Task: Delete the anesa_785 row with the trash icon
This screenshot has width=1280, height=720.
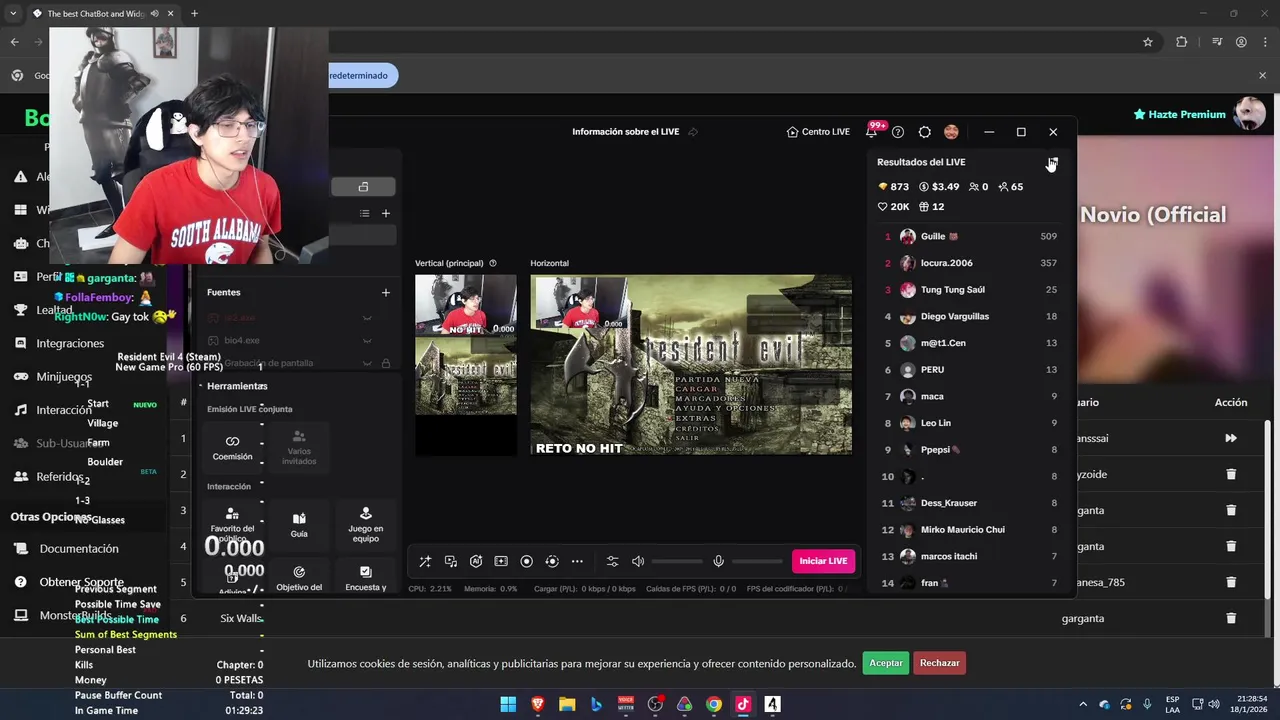Action: click(x=1231, y=582)
